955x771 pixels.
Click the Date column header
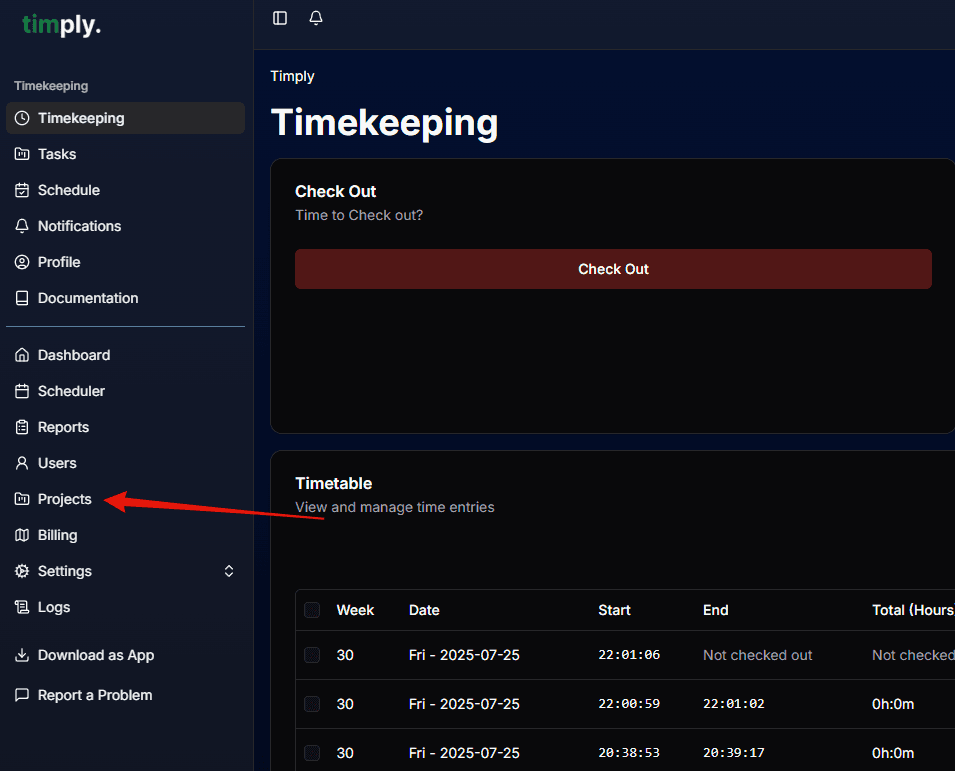pos(424,610)
